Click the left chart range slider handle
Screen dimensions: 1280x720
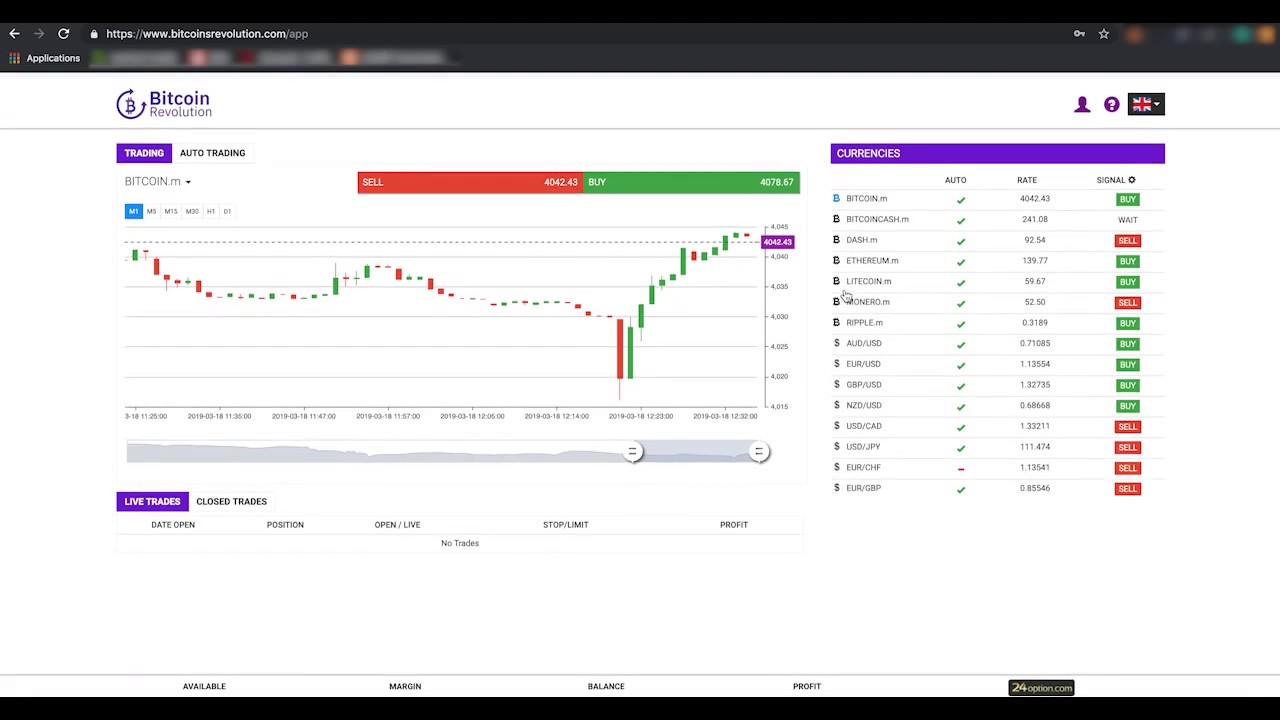point(632,452)
